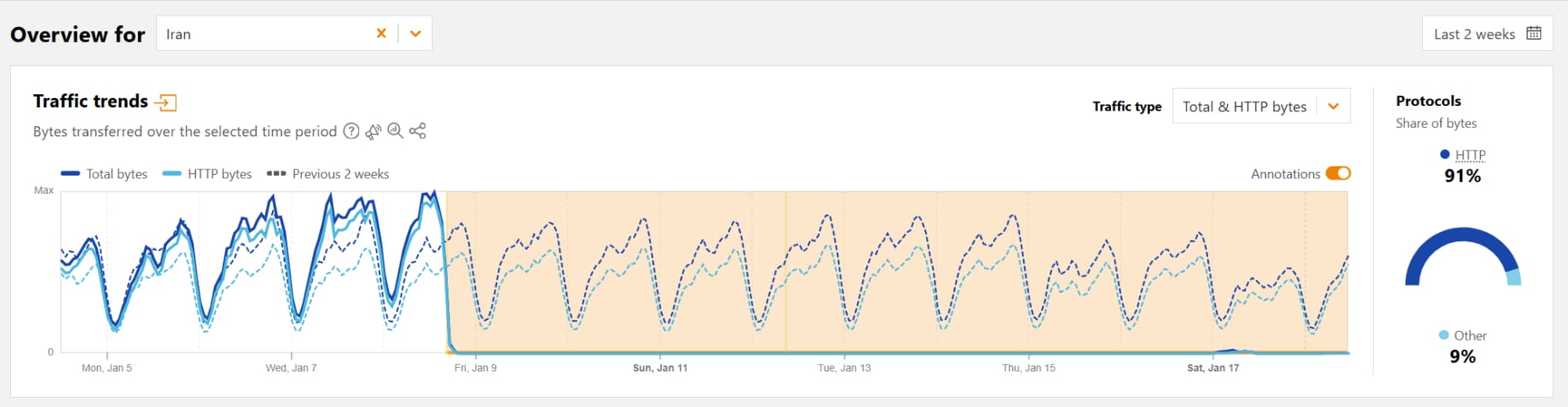Click the megaphone notifications icon
1568x407 pixels.
coord(373,132)
